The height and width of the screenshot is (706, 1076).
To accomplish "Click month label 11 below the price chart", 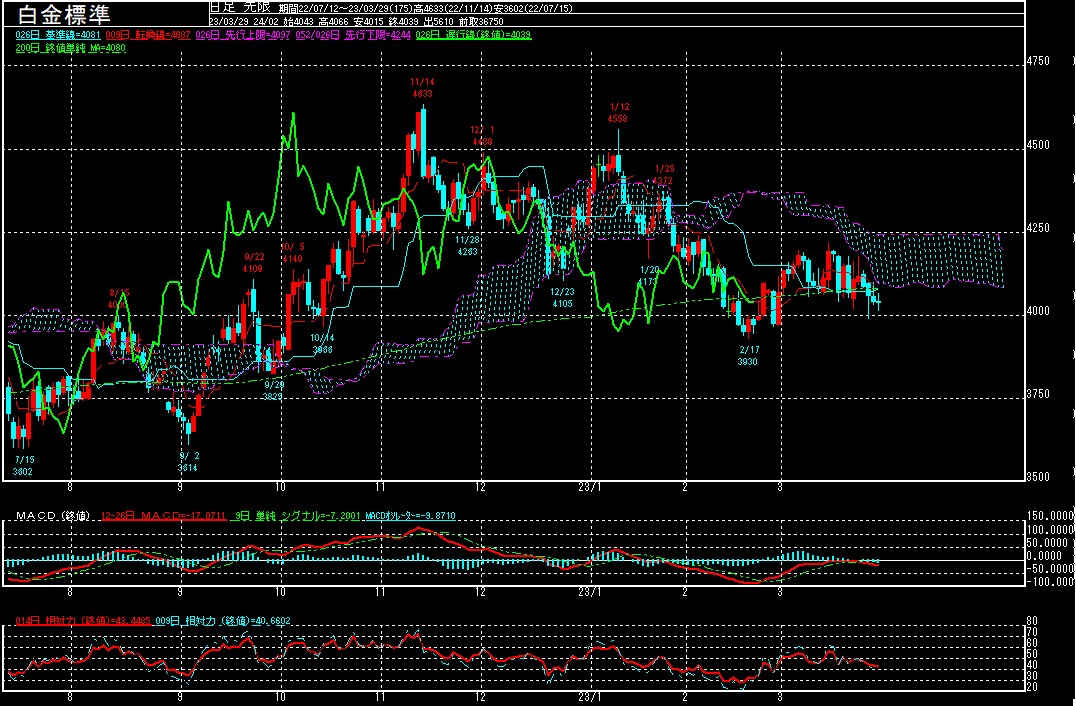I will 380,487.
